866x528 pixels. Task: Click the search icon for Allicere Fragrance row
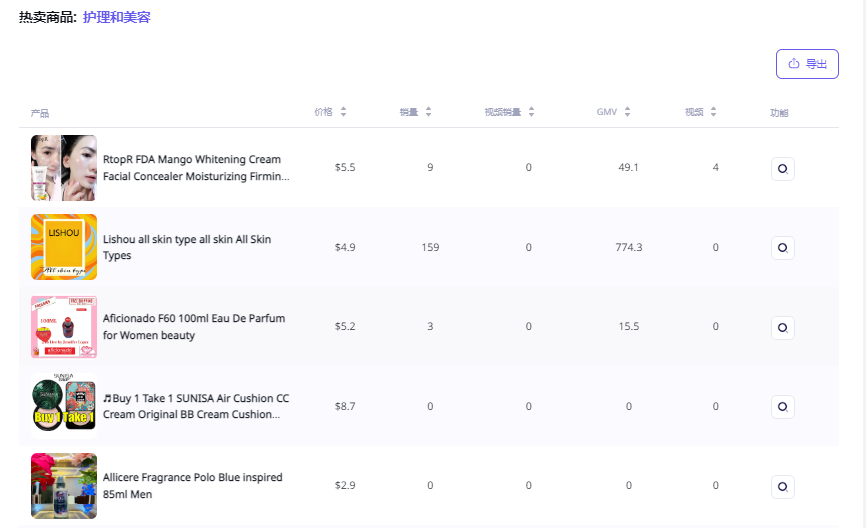783,487
